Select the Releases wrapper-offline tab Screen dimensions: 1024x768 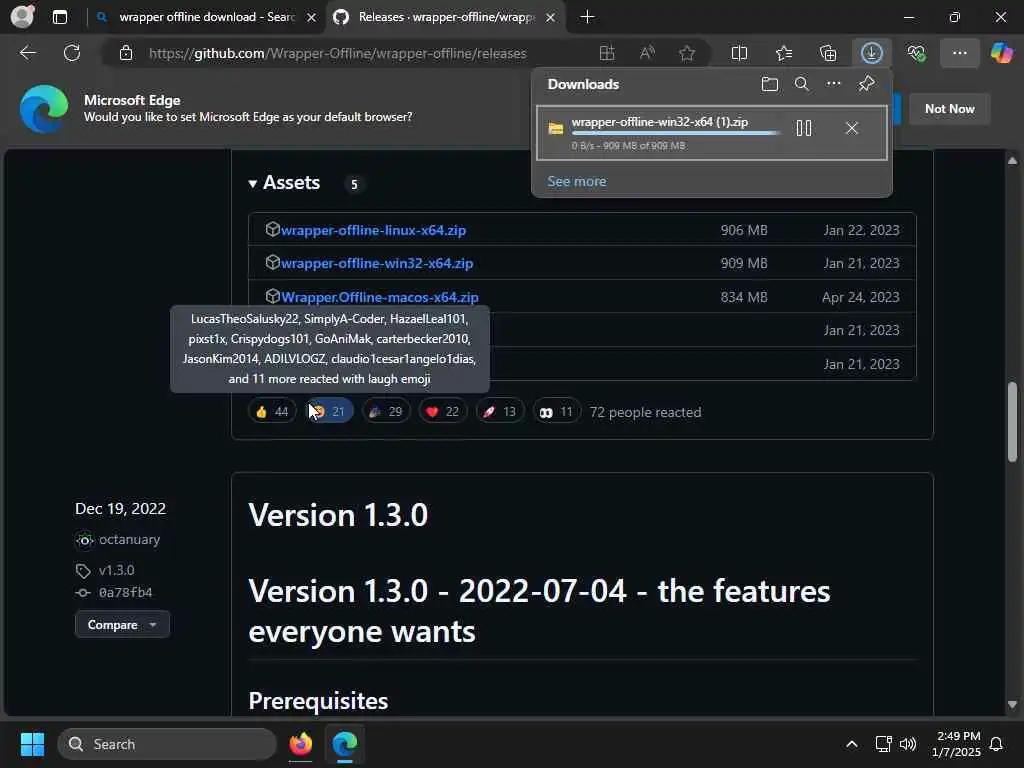(x=444, y=17)
